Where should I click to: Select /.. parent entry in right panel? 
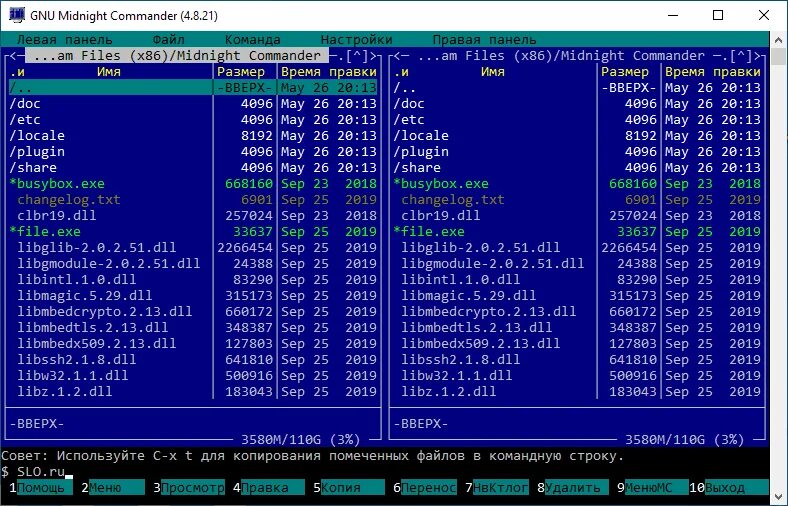[577, 87]
